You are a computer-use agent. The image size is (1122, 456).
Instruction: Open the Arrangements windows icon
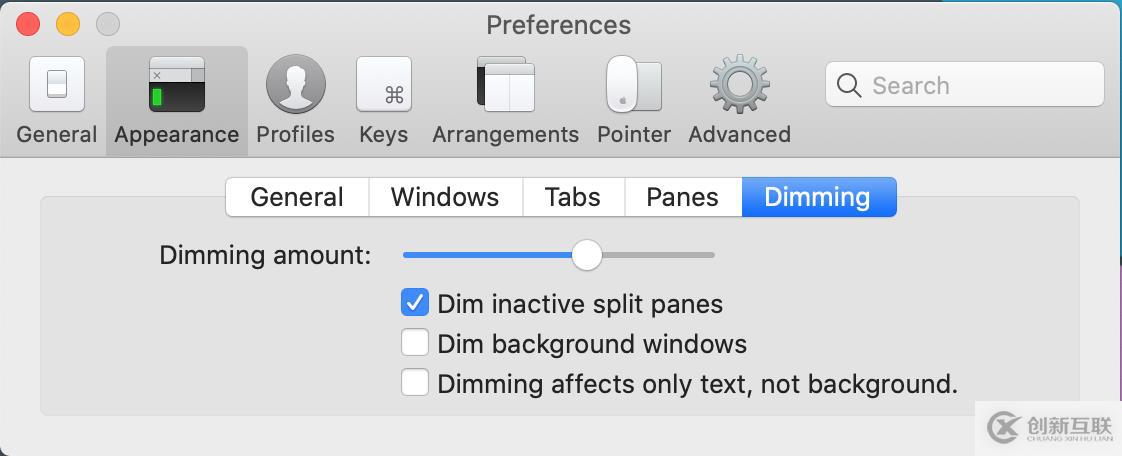(505, 85)
